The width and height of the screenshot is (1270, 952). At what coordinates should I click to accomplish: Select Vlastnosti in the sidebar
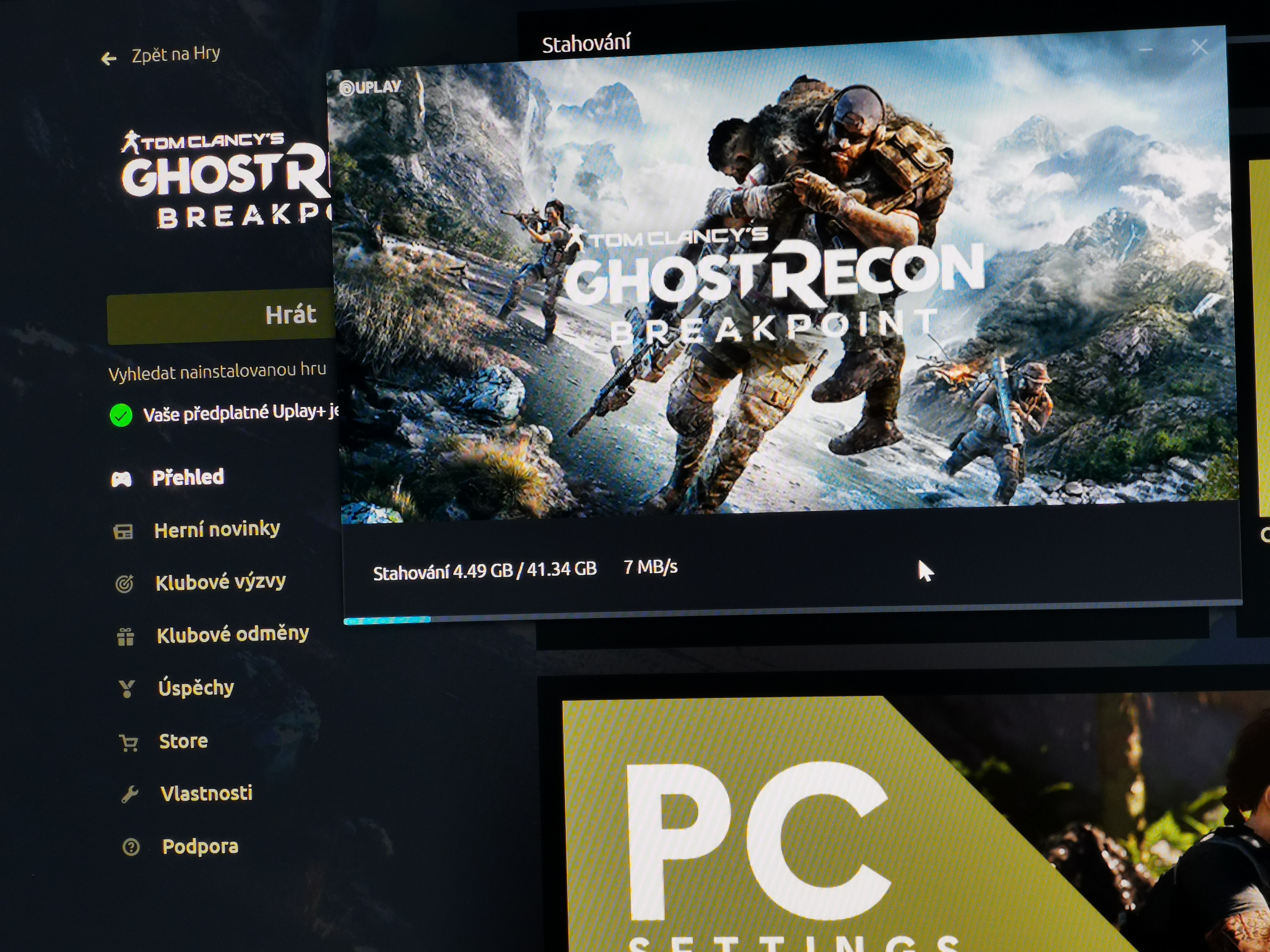(x=206, y=793)
